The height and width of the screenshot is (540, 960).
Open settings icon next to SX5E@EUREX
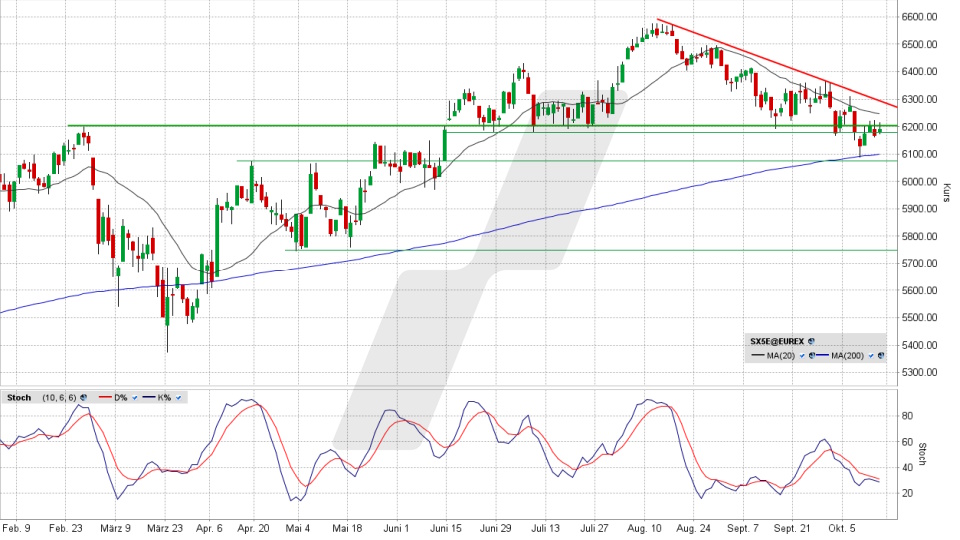coord(811,341)
